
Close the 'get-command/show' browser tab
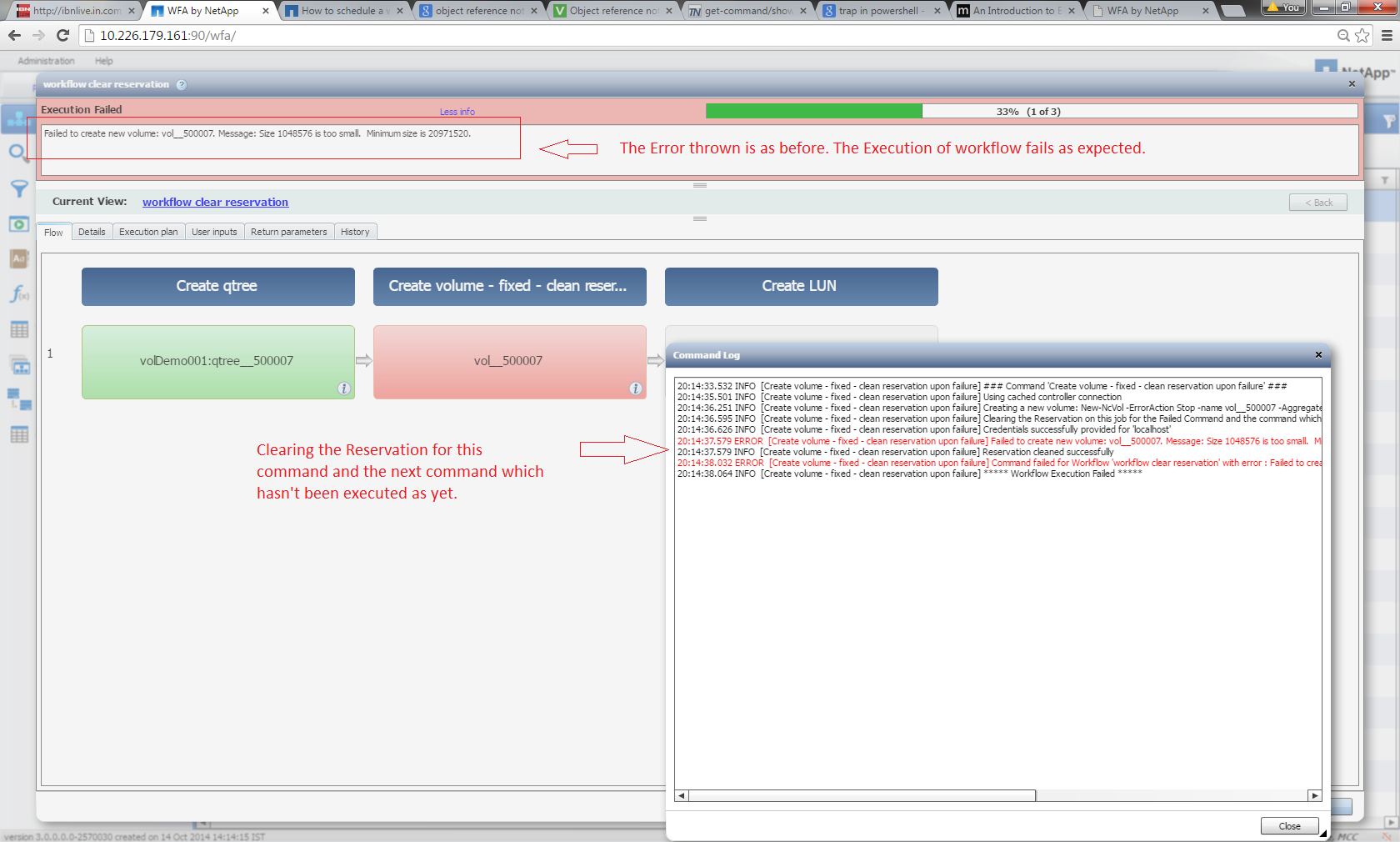[x=803, y=11]
